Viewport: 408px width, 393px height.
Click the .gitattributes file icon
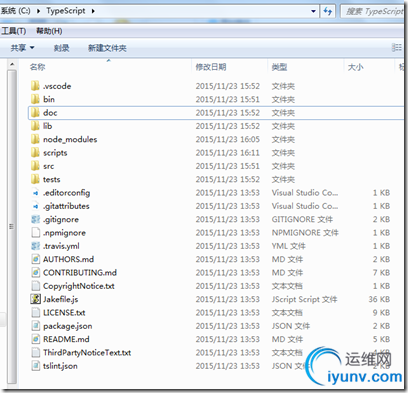[35, 206]
